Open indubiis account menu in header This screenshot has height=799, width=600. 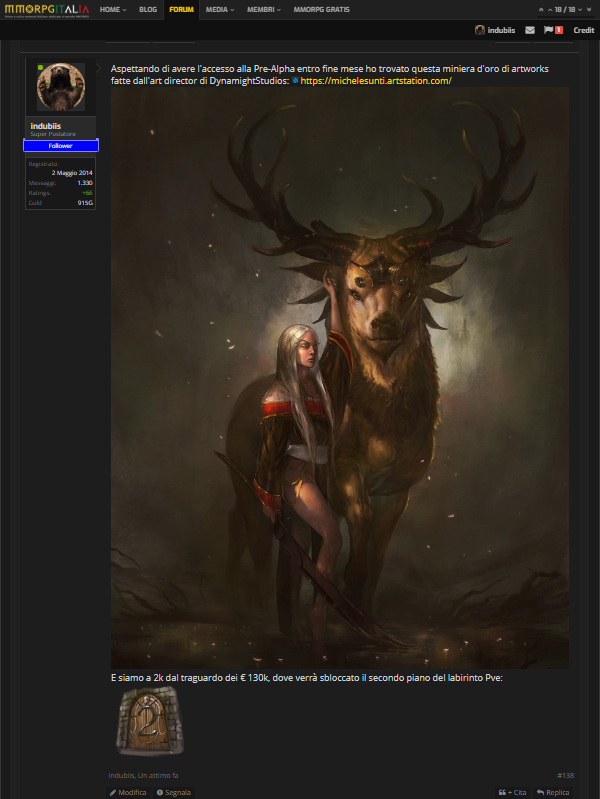pyautogui.click(x=495, y=30)
